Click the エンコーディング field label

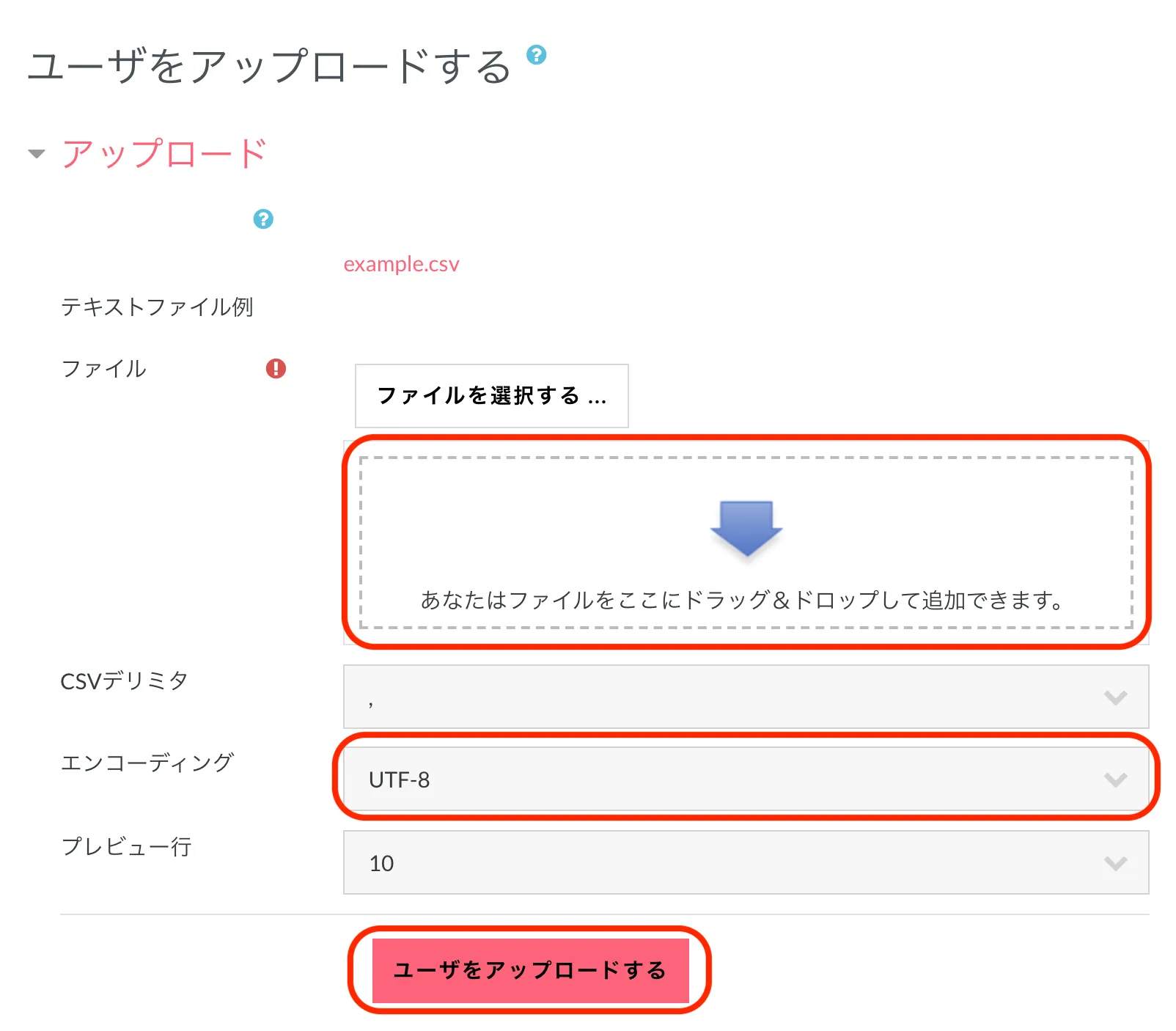[147, 763]
